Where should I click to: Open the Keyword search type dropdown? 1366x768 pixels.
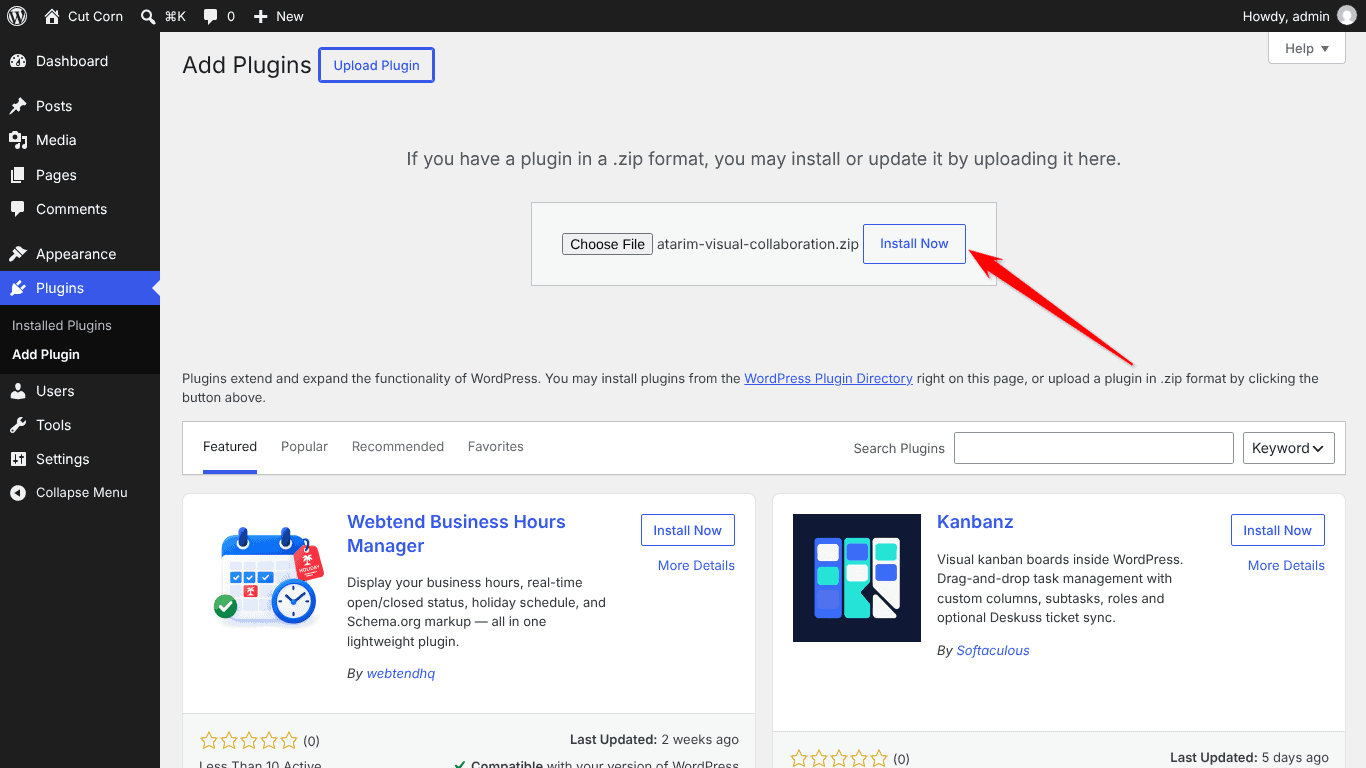(1288, 448)
